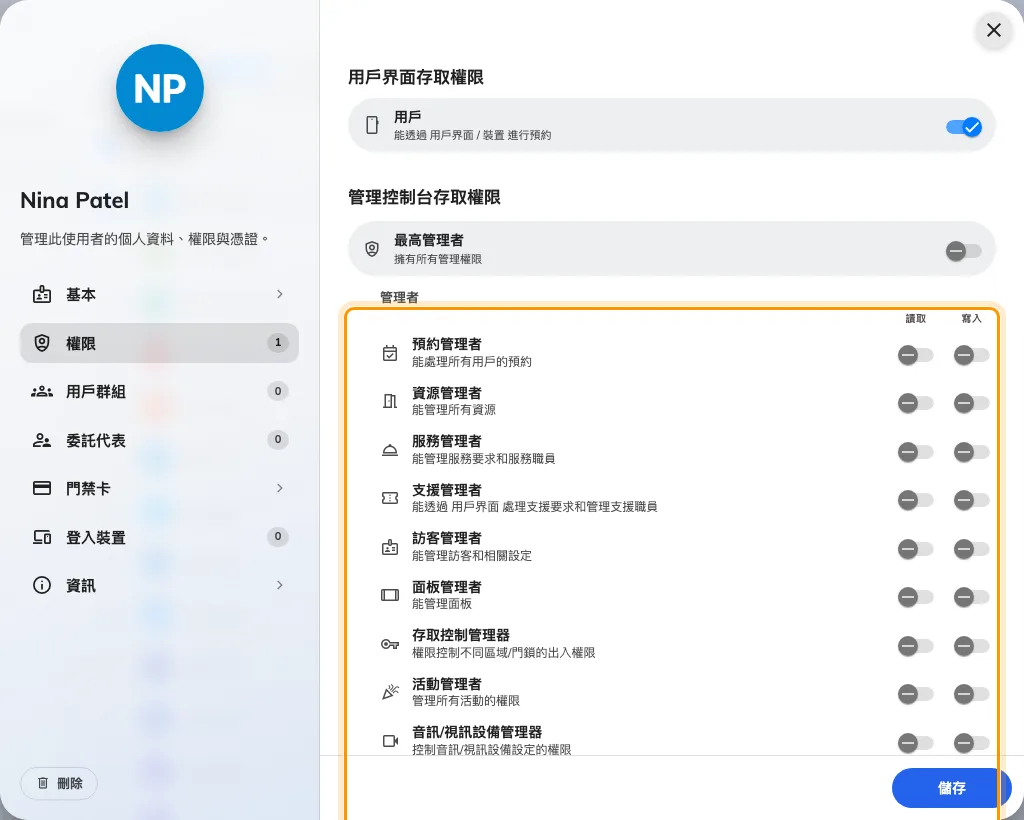Click the shield icon beside 最高管理者
Image resolution: width=1024 pixels, height=820 pixels.
point(372,249)
